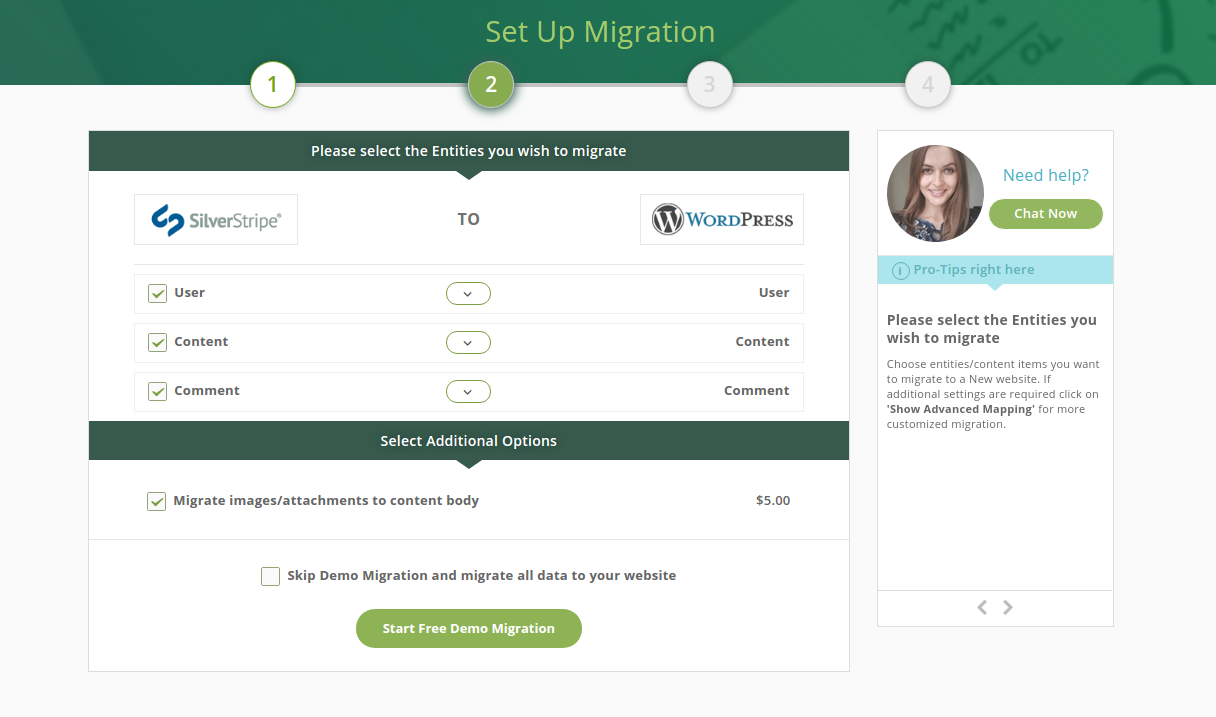The image size is (1216, 717).
Task: Uncheck the Content entity checkbox
Action: (x=157, y=342)
